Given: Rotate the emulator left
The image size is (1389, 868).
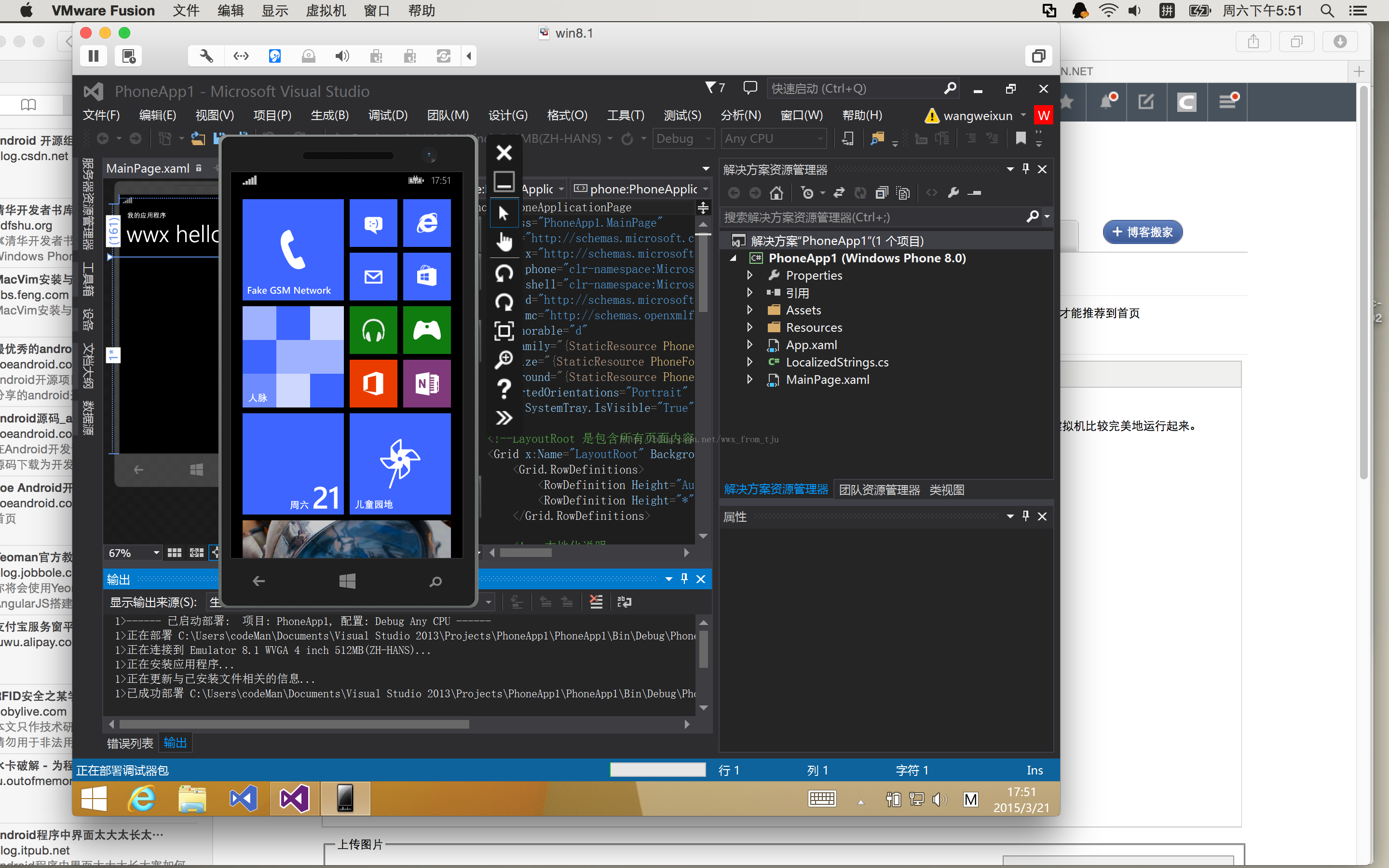Looking at the screenshot, I should 504,273.
